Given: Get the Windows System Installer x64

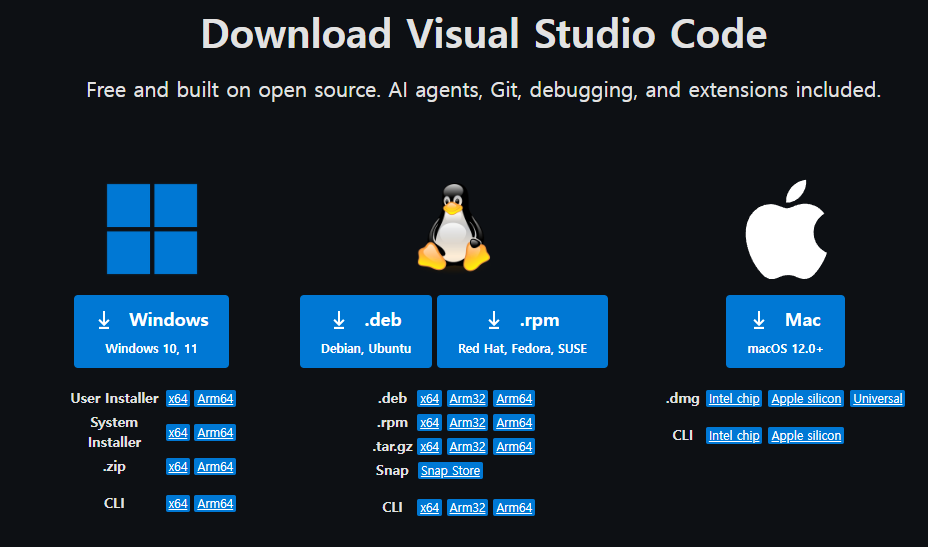Looking at the screenshot, I should (x=178, y=433).
